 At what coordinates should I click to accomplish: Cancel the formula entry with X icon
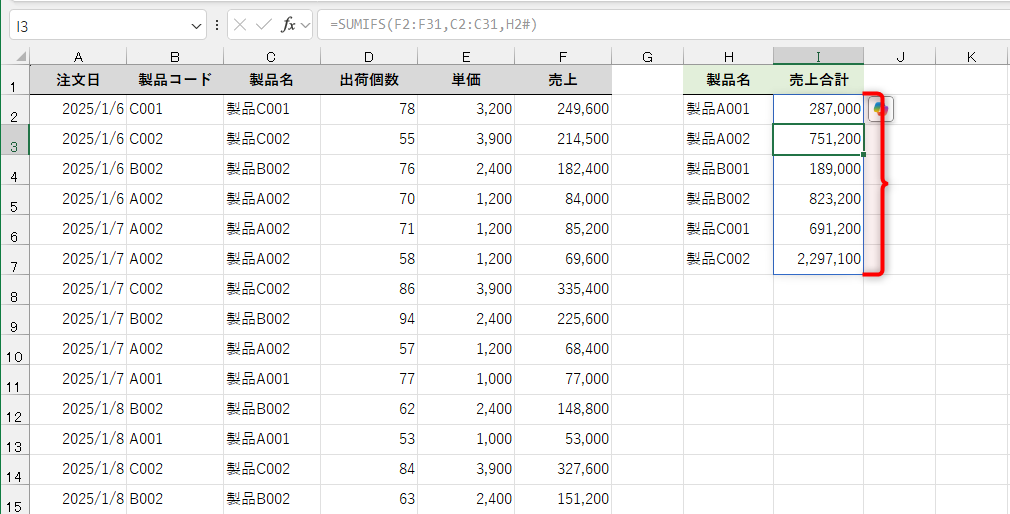(240, 25)
